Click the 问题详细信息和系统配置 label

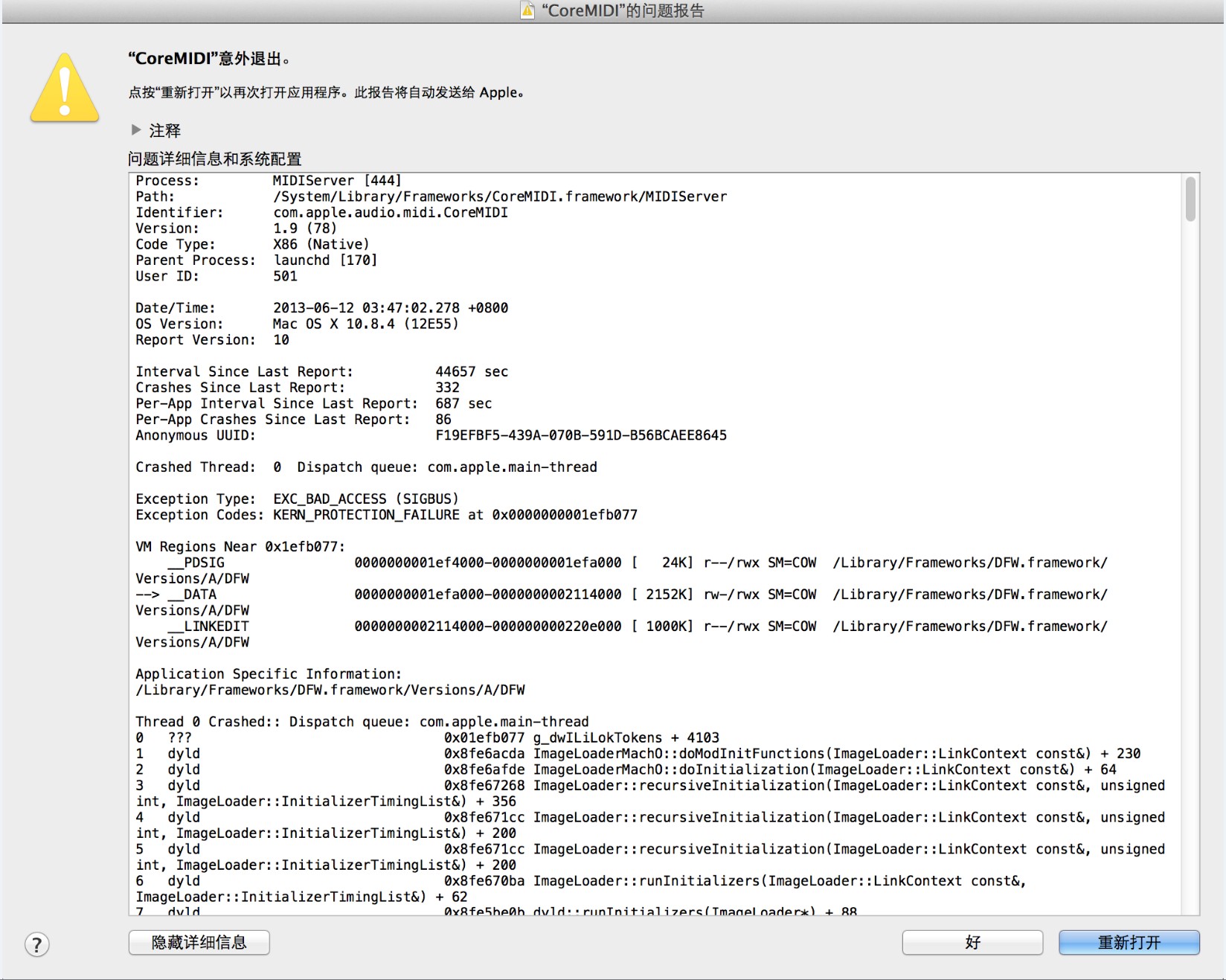coord(214,158)
